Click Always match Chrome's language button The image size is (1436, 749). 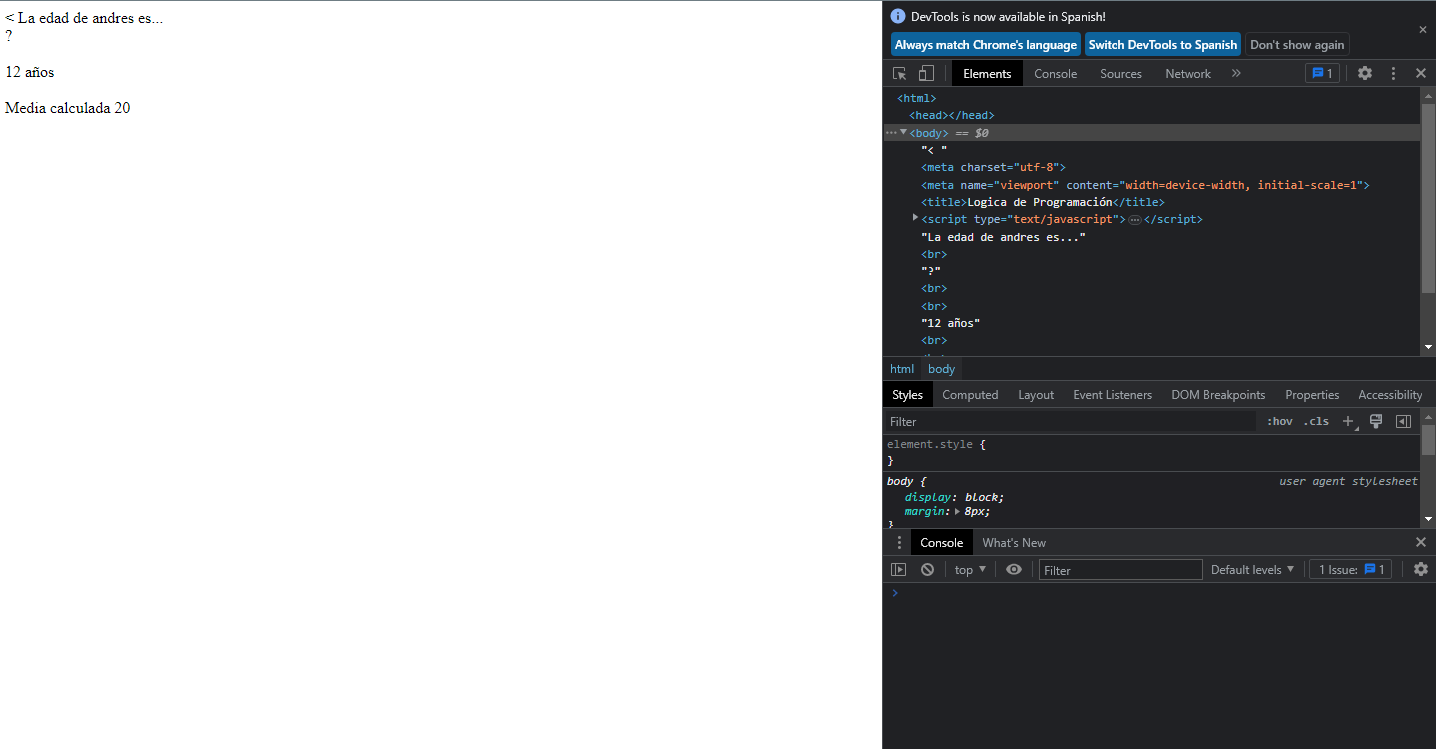coord(986,44)
